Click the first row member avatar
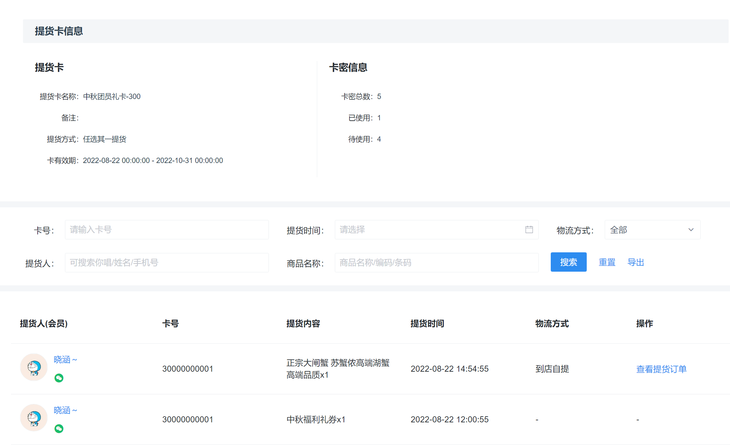Screen dimensions: 730x445 pos(34,367)
